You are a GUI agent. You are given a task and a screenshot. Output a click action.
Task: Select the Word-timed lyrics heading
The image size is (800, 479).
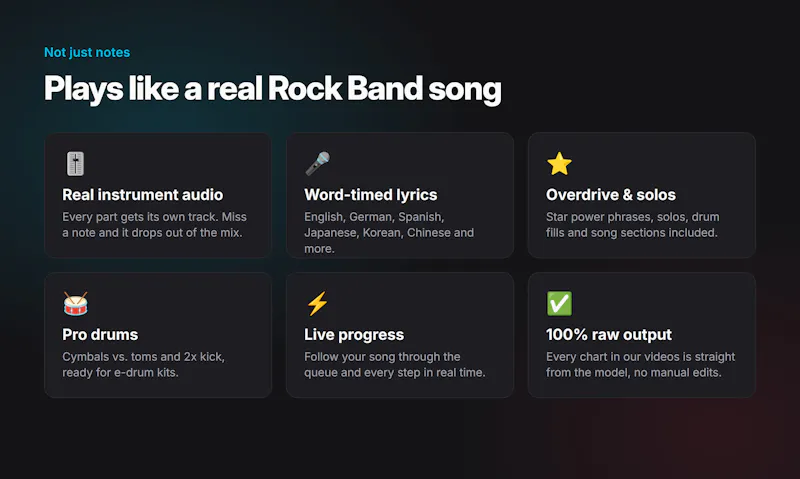[370, 195]
